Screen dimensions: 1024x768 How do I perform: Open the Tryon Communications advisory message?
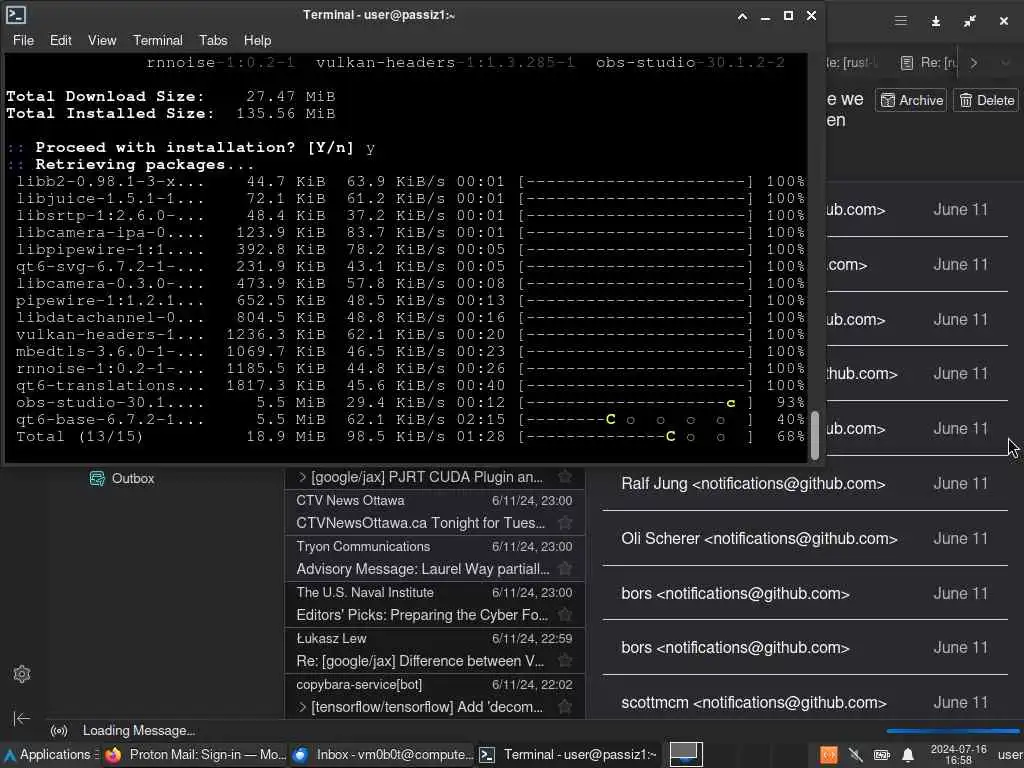point(434,558)
